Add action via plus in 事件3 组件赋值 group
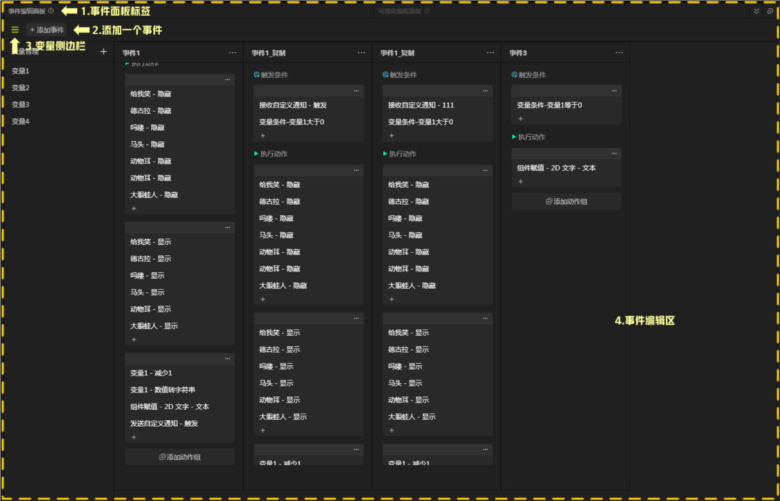Viewport: 780px width, 501px height. [x=520, y=182]
